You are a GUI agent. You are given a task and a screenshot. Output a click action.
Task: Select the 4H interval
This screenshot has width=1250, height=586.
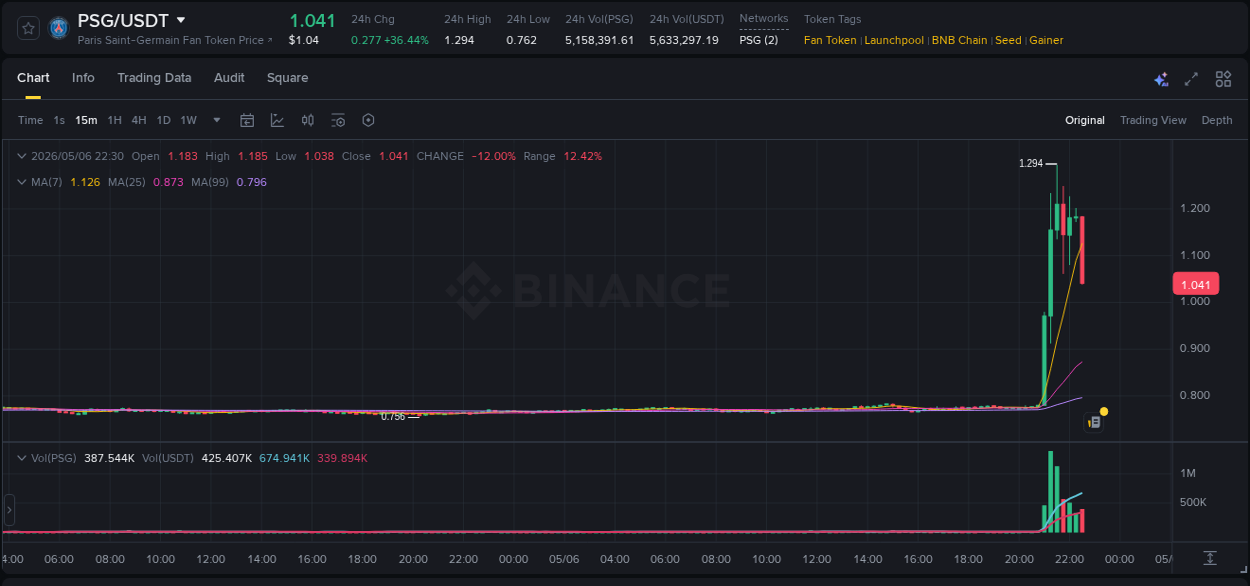point(138,120)
